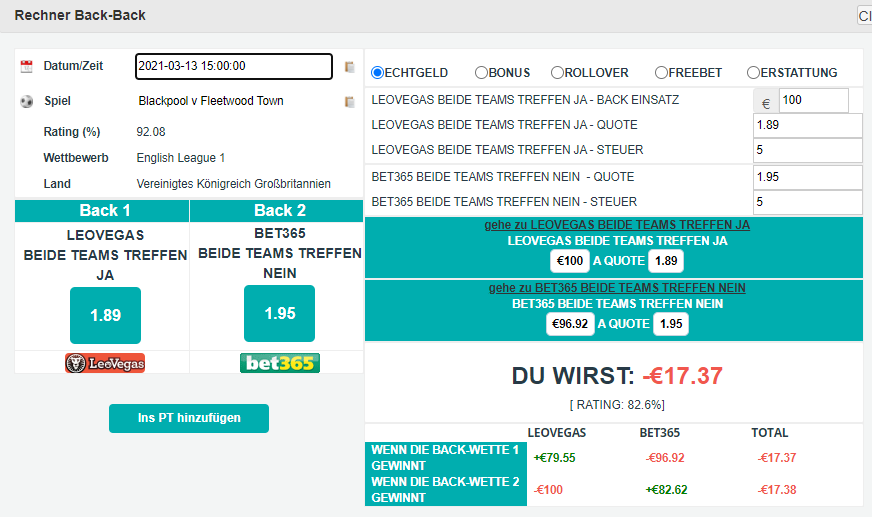Click the soccer ball icon next to Spiel
This screenshot has width=872, height=517.
pyautogui.click(x=26, y=102)
